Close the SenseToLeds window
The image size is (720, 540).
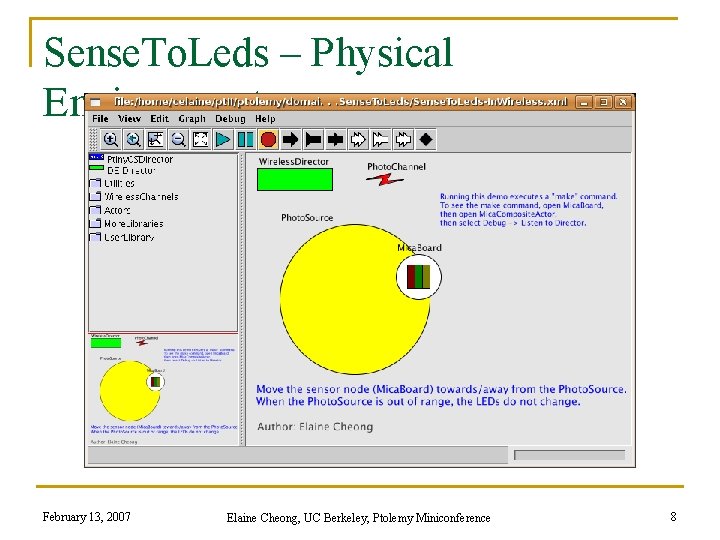click(x=623, y=102)
